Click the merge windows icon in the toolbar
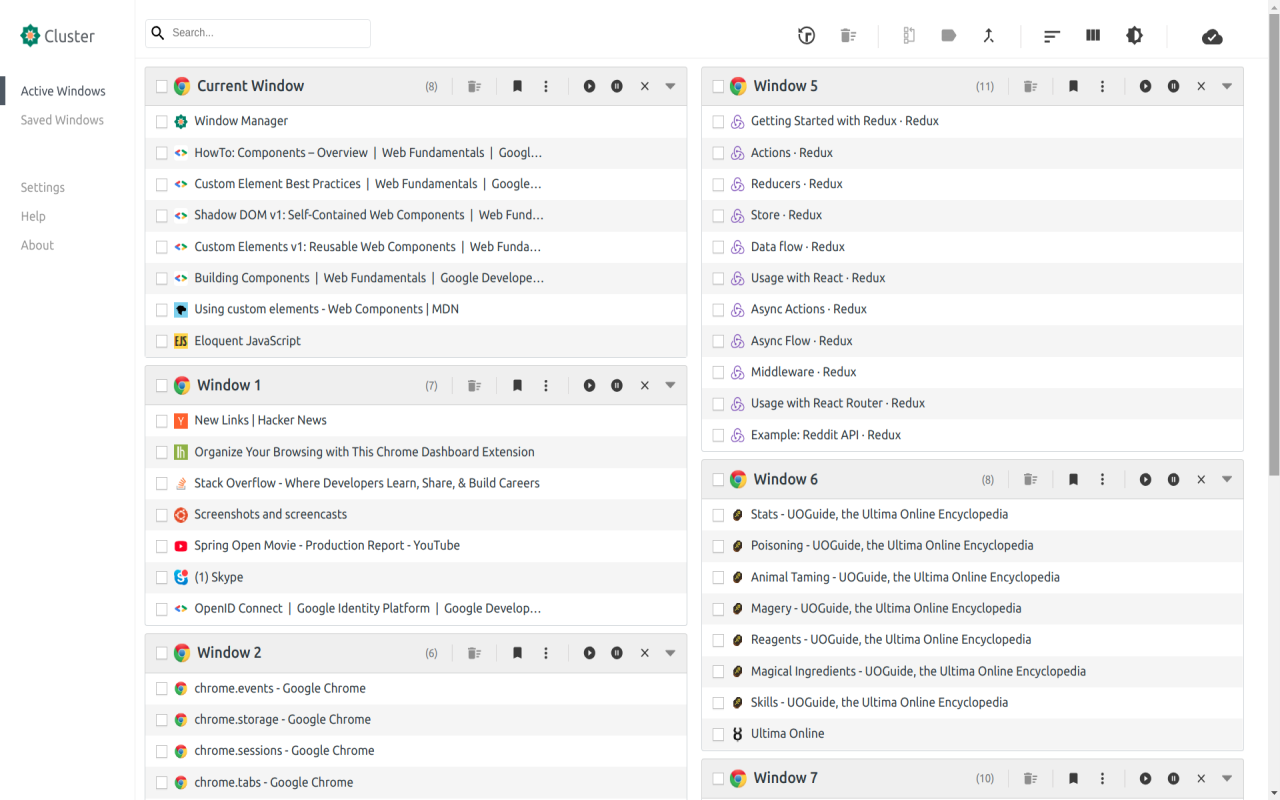This screenshot has width=1280, height=800. pyautogui.click(x=989, y=35)
